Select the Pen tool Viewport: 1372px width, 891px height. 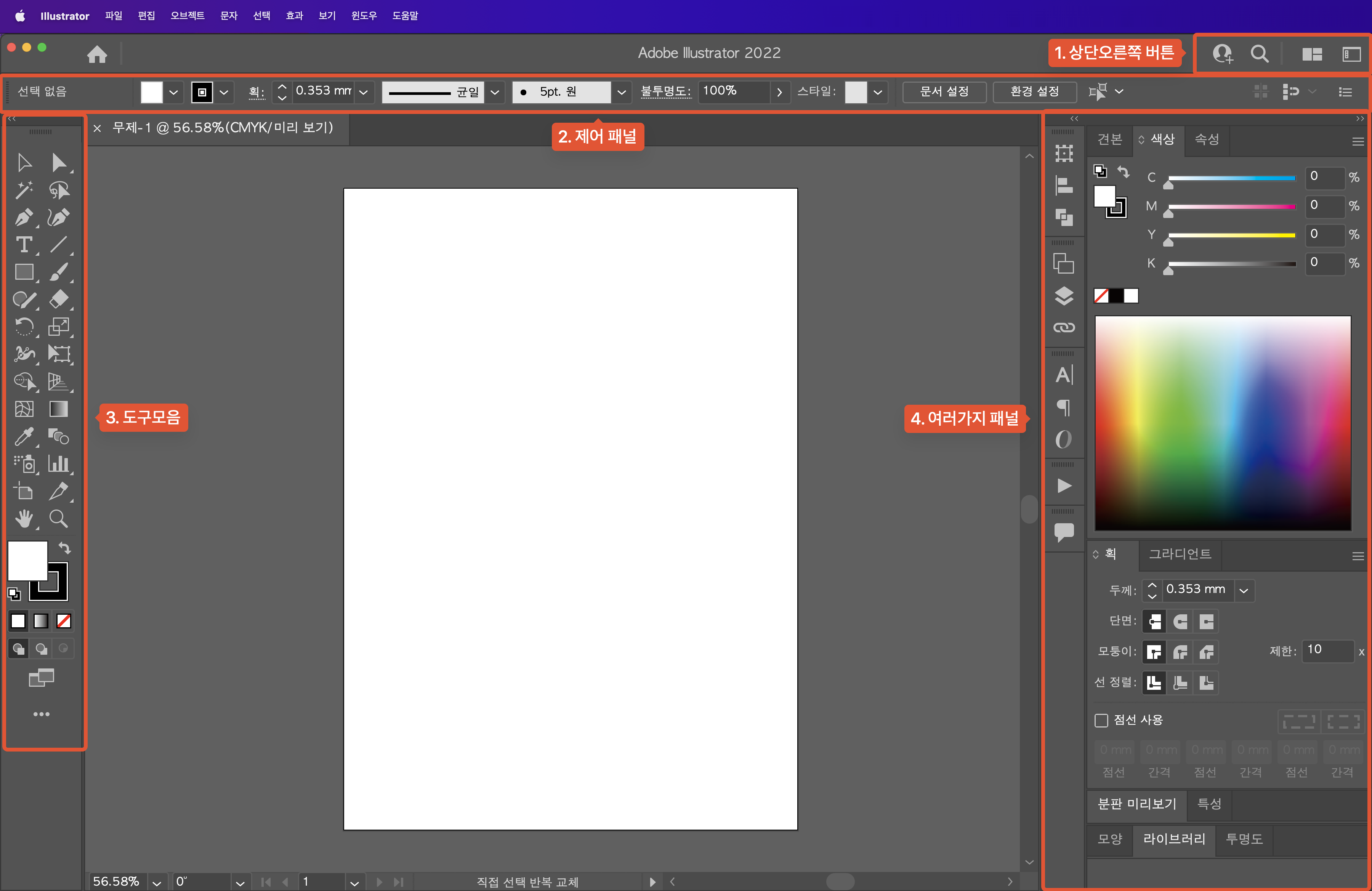coord(24,217)
